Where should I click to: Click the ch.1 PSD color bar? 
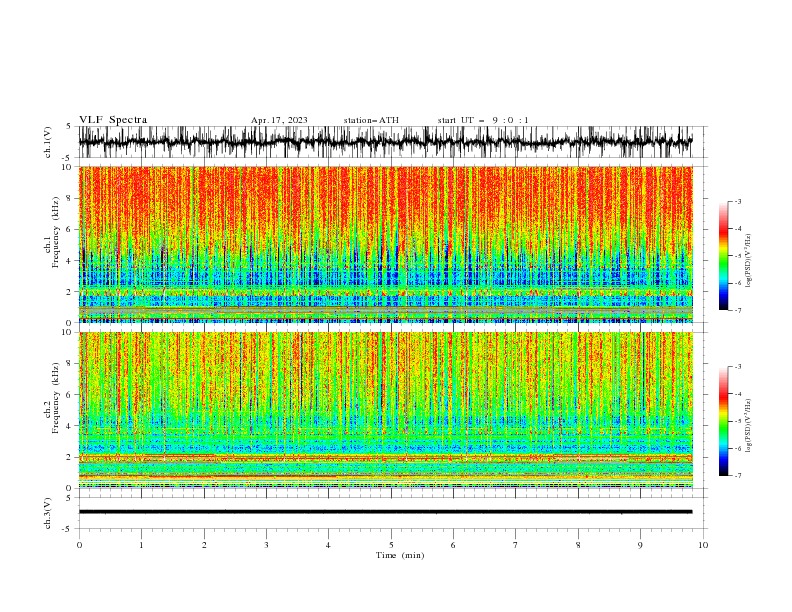[723, 256]
